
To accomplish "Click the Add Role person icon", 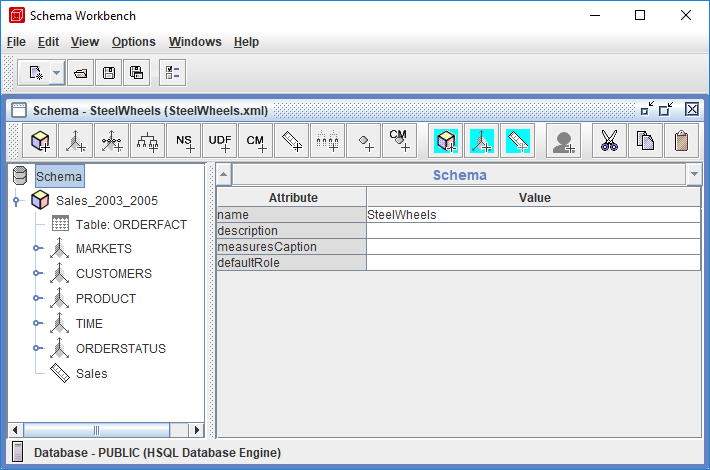I will pos(563,142).
